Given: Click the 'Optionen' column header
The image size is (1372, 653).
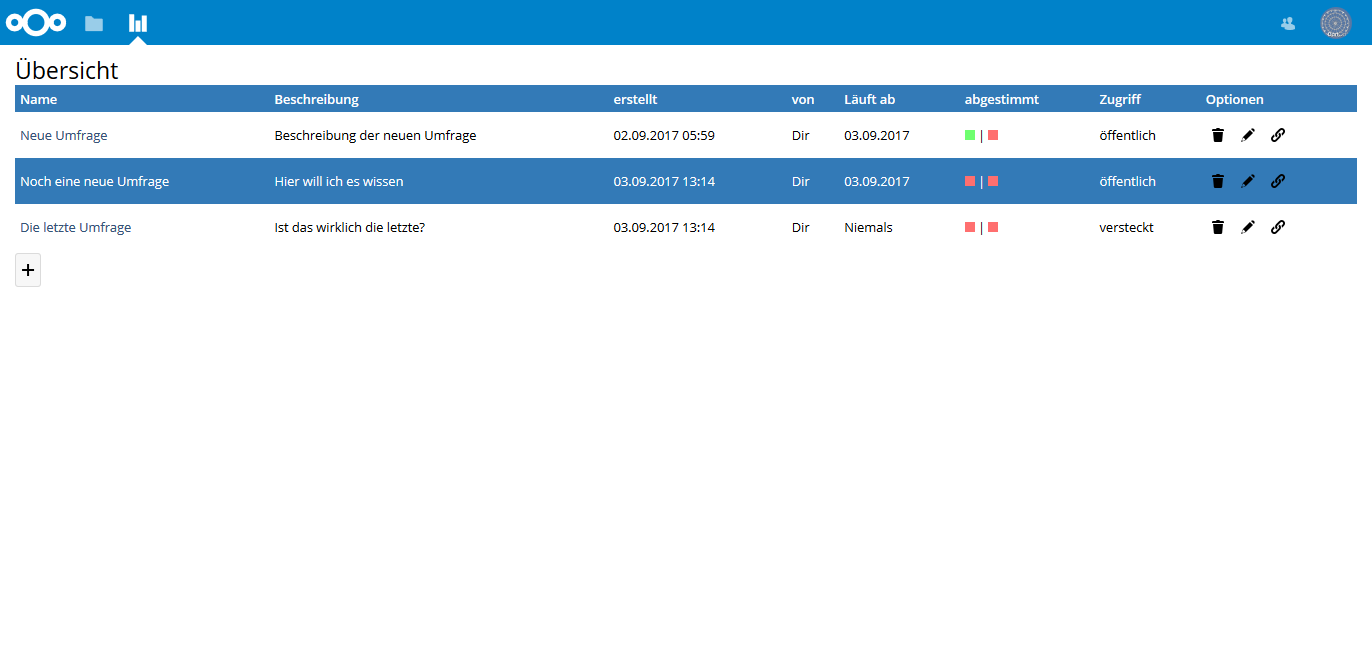Looking at the screenshot, I should tap(1235, 99).
